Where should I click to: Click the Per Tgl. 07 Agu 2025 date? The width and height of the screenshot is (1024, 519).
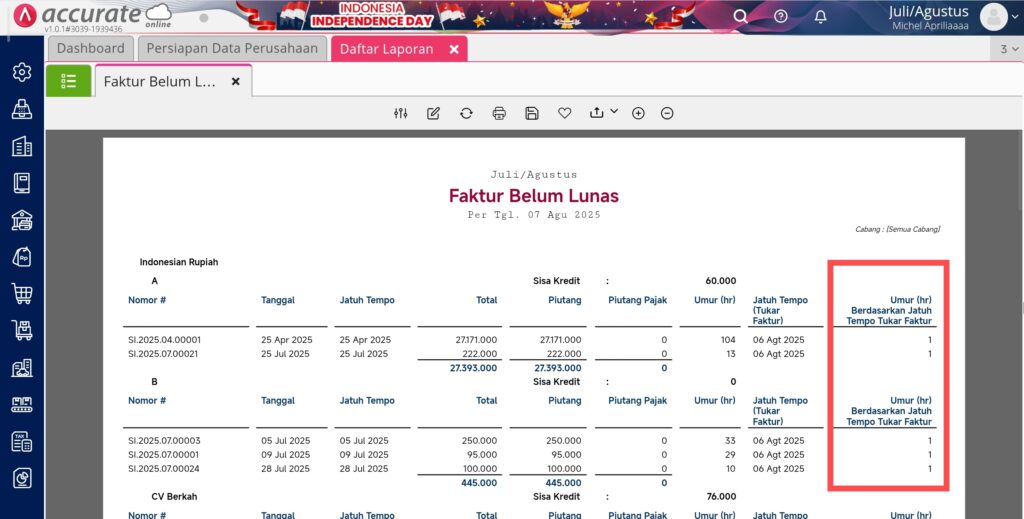534,215
